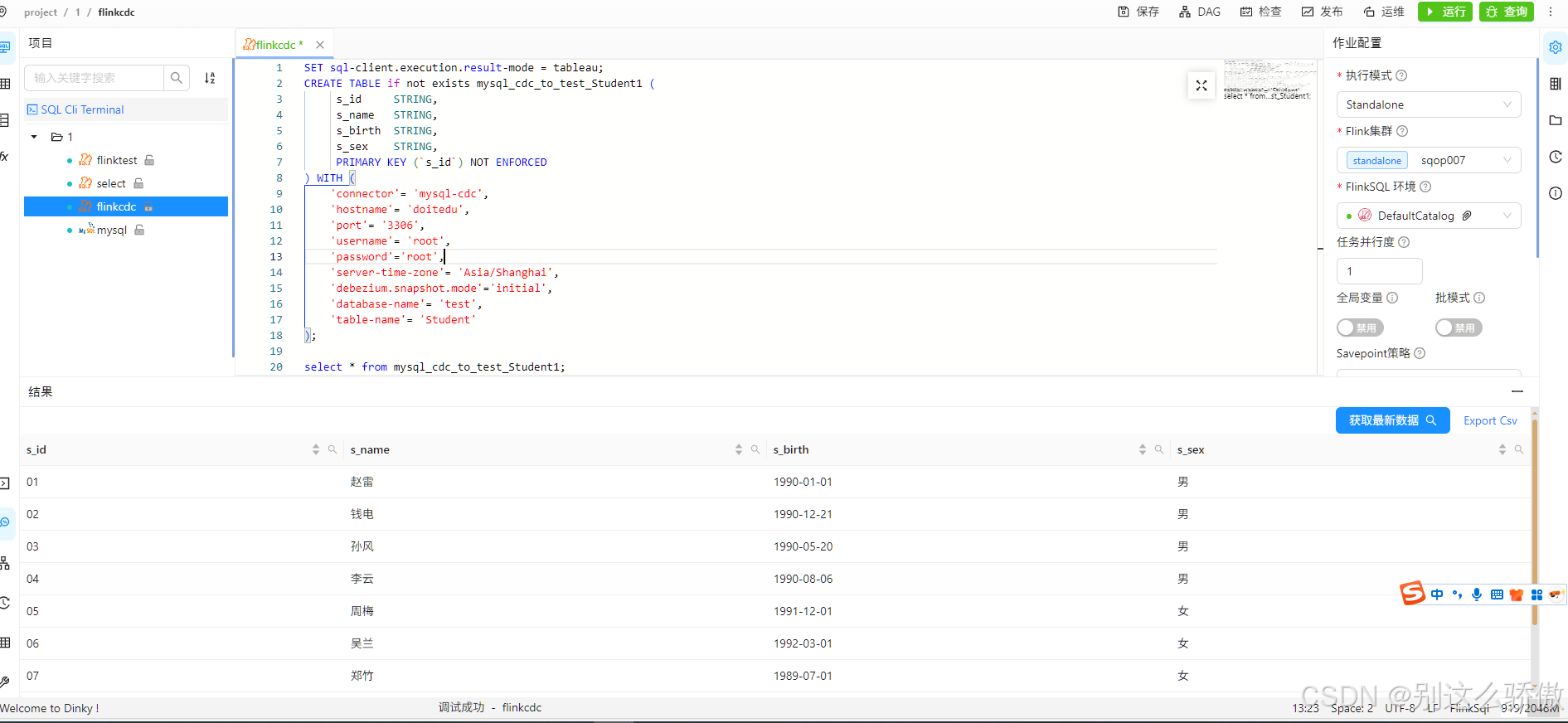Click the 任务并行度 value field
The image size is (1568, 723).
pyautogui.click(x=1379, y=271)
